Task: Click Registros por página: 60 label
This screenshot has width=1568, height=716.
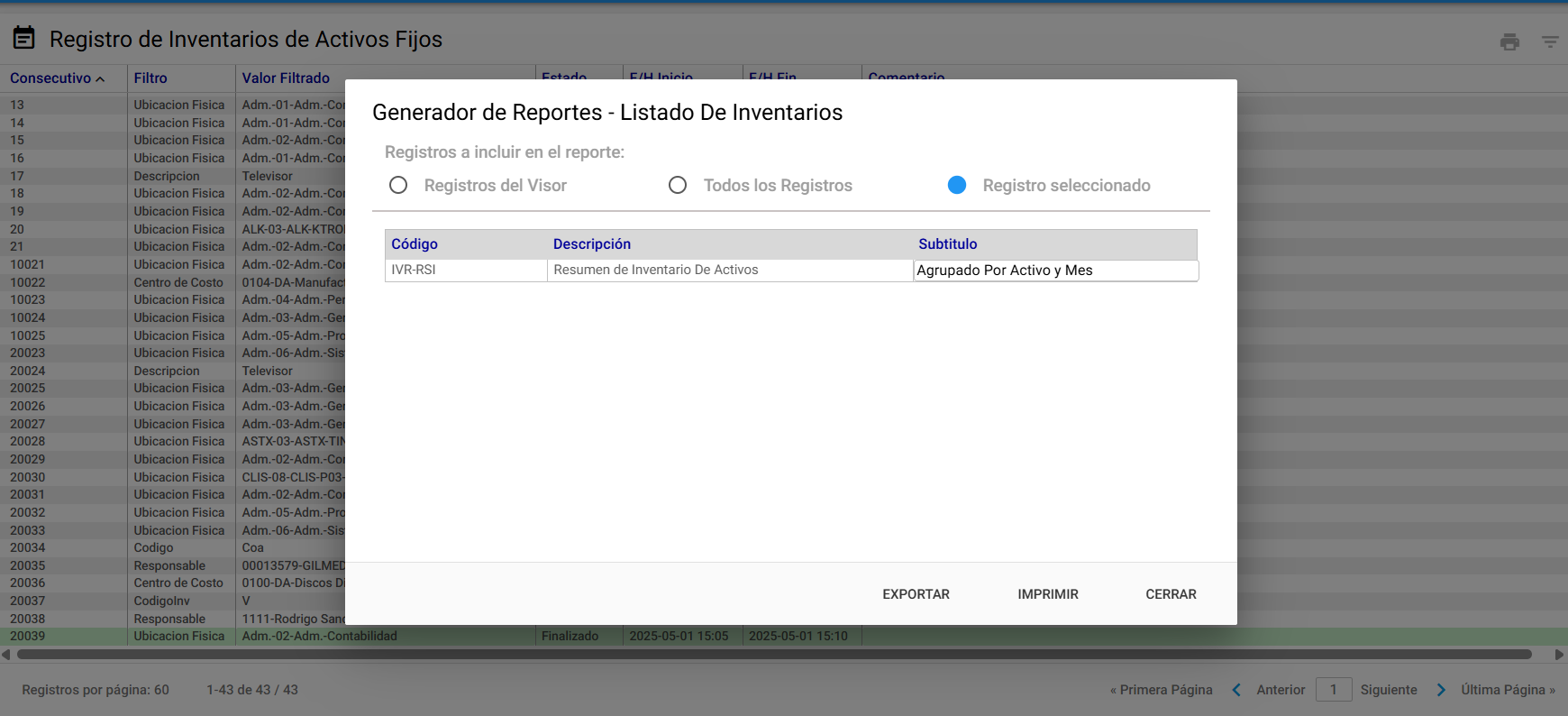Action: pos(96,690)
